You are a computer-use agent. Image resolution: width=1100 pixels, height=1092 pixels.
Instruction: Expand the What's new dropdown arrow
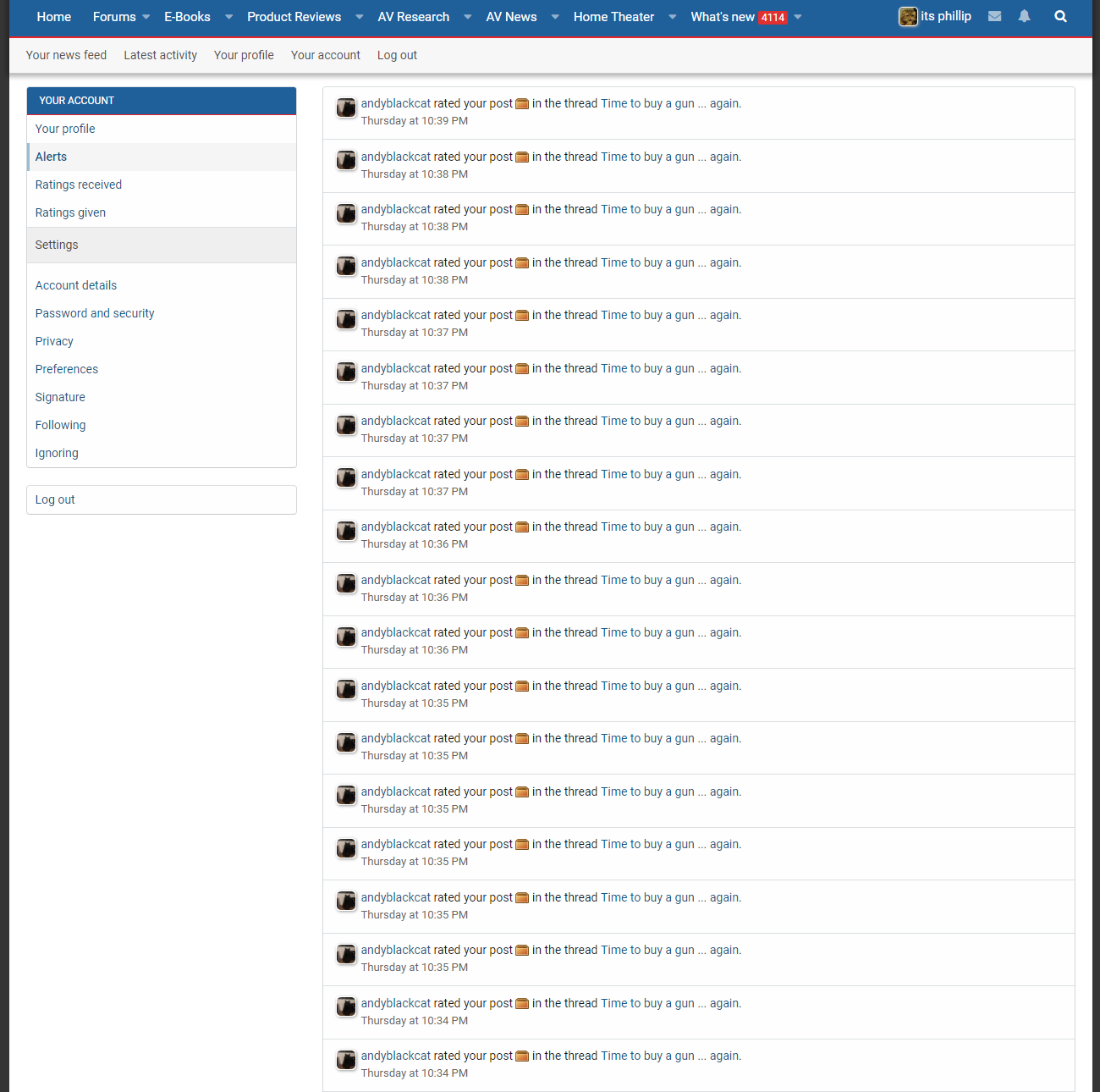coord(798,17)
